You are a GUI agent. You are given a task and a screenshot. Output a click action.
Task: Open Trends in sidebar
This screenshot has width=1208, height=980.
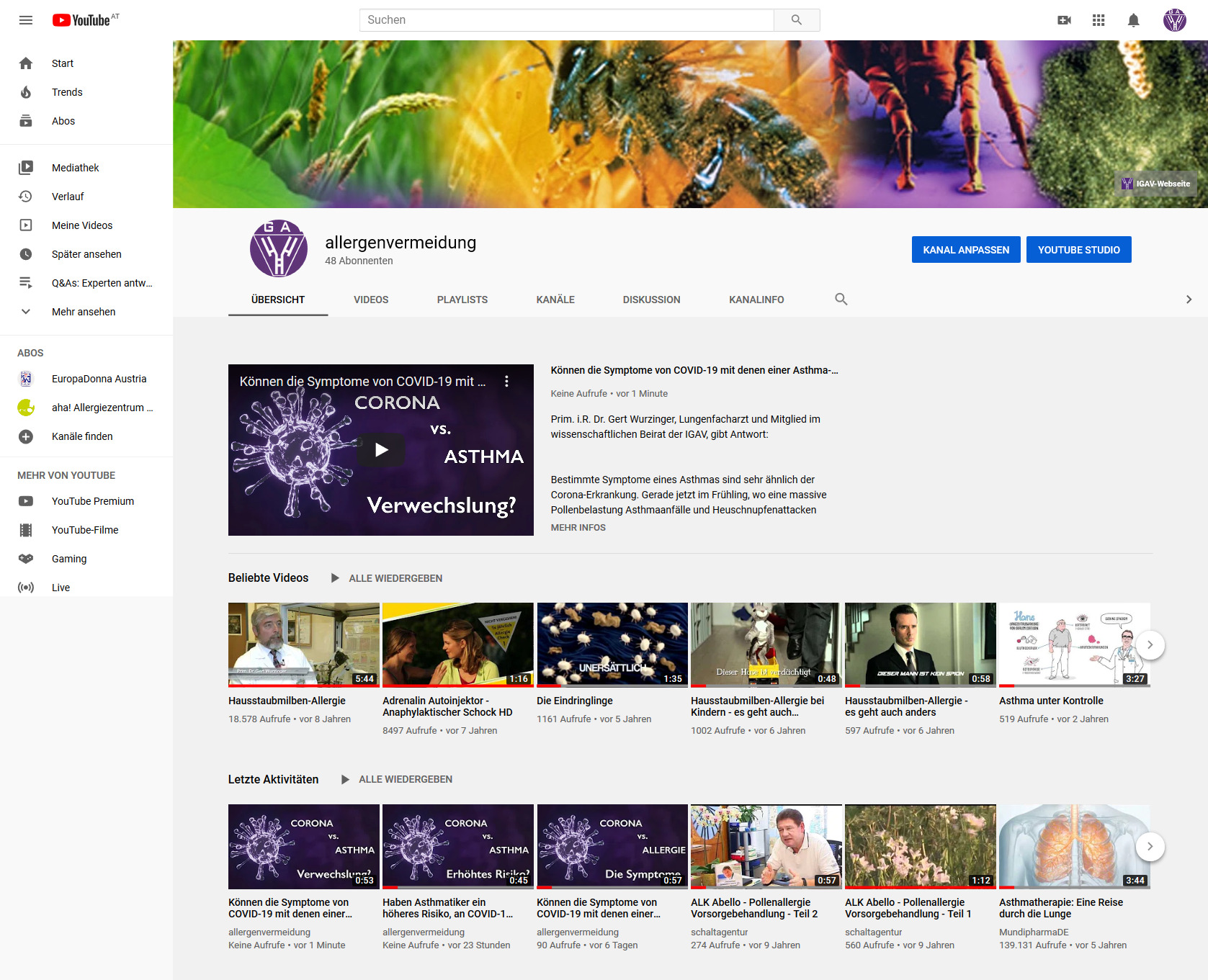[x=86, y=92]
